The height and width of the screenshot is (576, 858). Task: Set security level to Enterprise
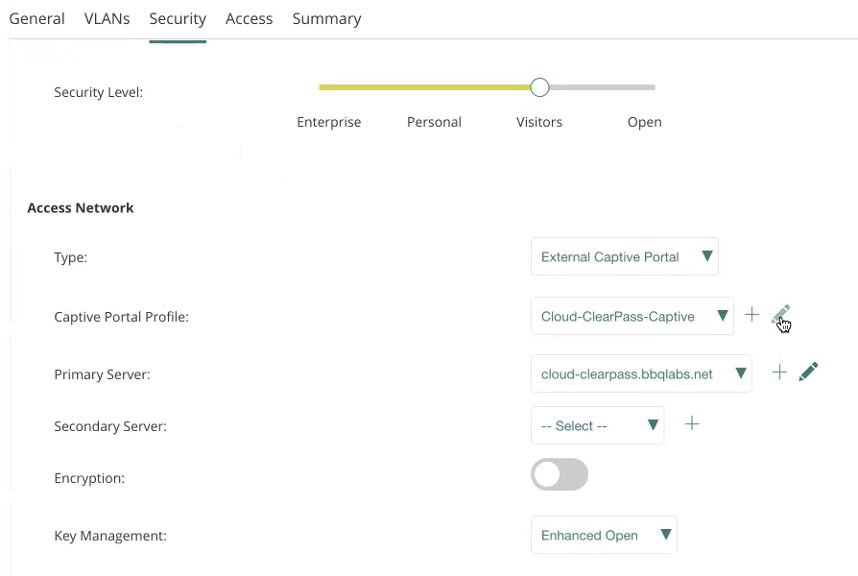click(x=329, y=122)
